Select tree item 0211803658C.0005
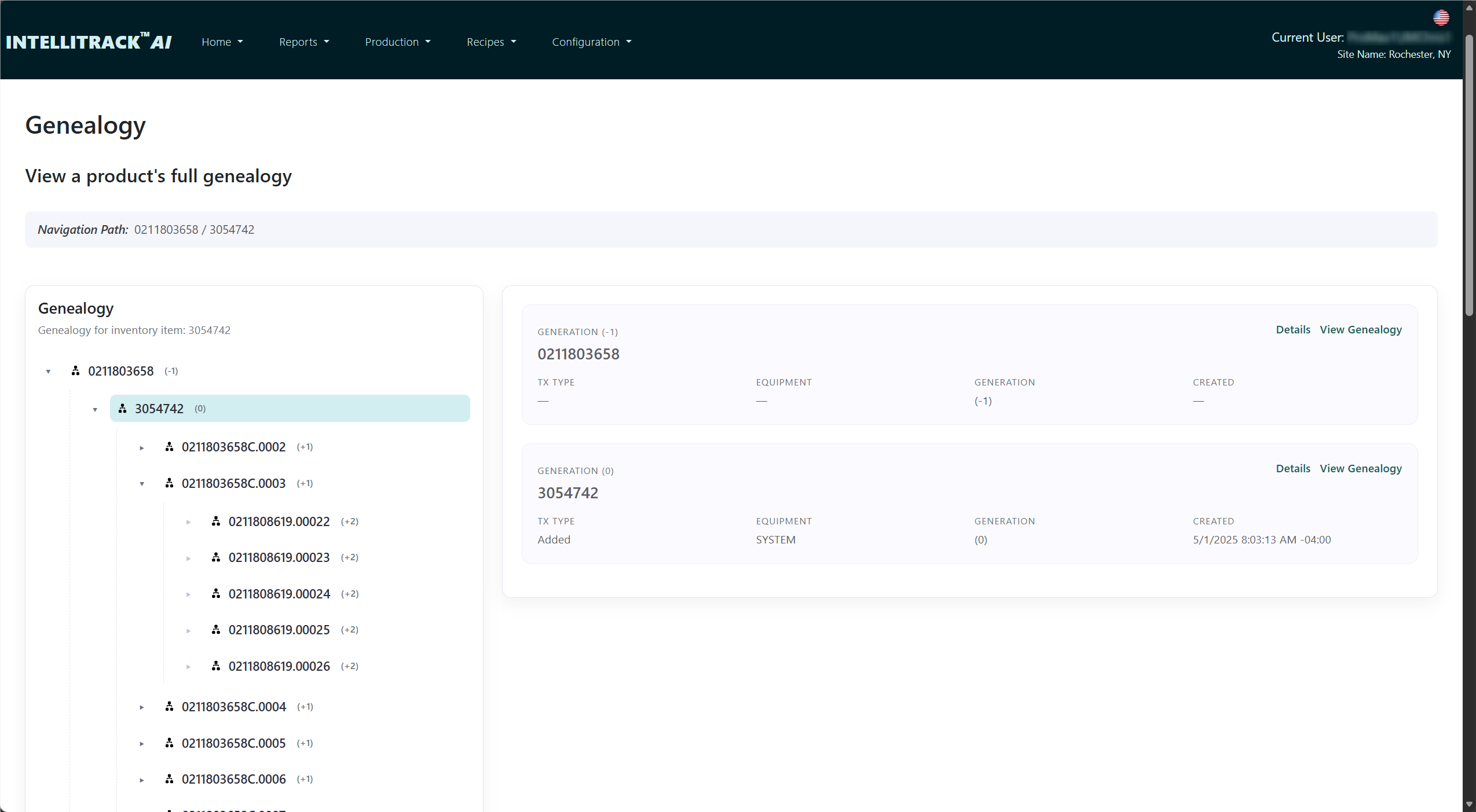The image size is (1476, 812). tap(233, 743)
